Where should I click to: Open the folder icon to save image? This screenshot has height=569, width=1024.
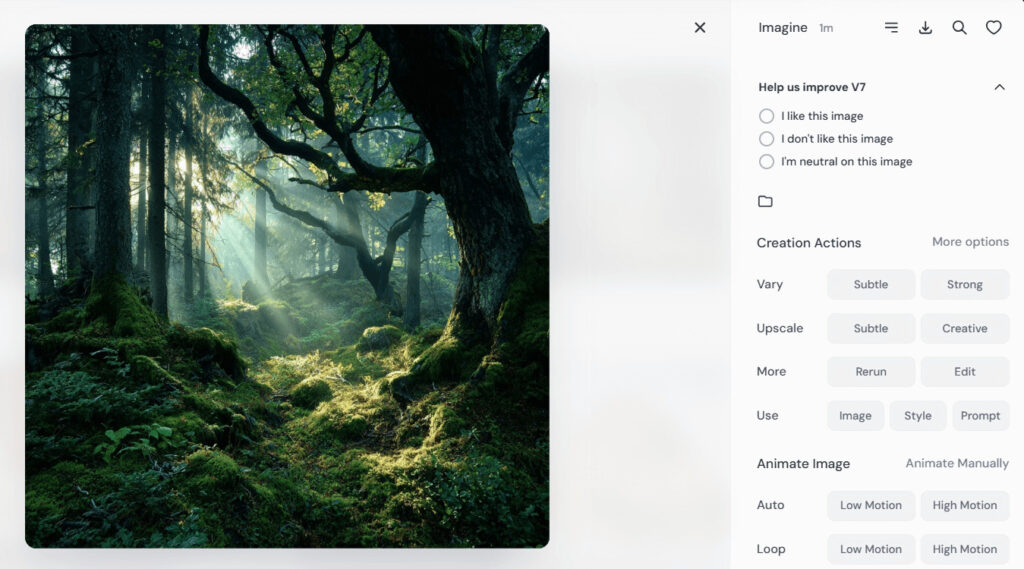coord(765,201)
